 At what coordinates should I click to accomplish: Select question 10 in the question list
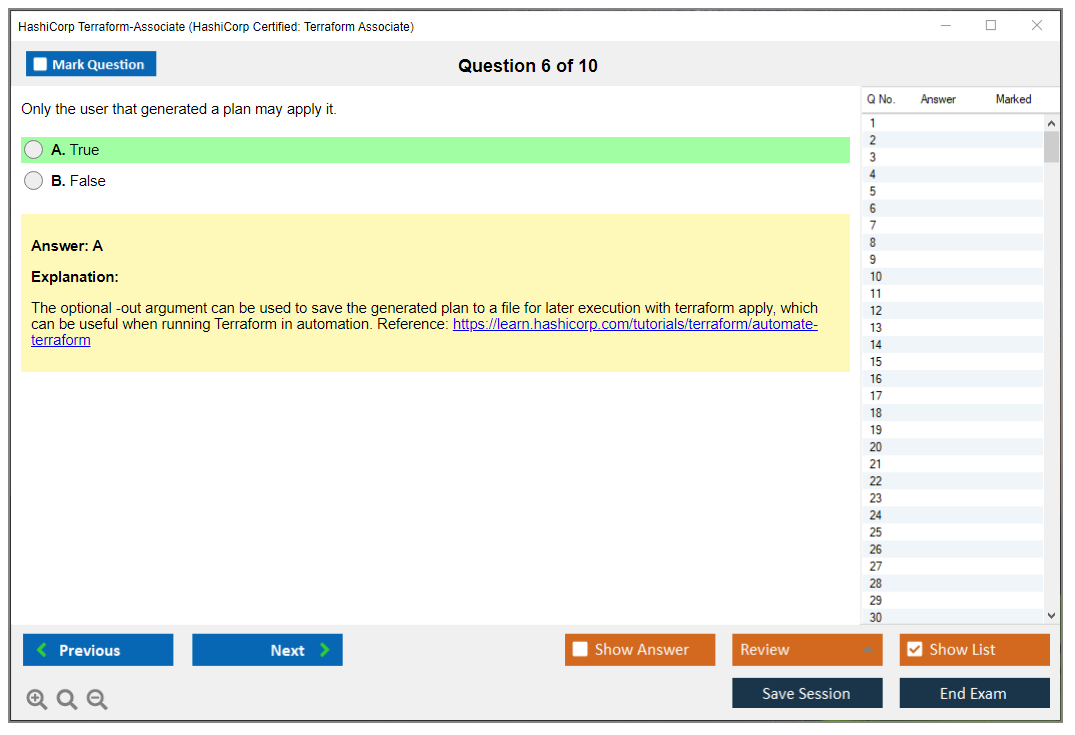(876, 277)
